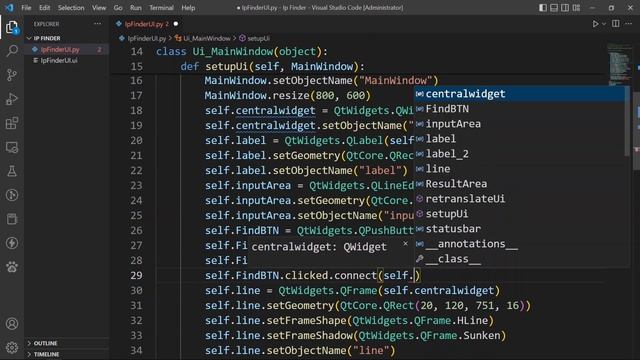
Task: Click the code minimap
Action: pos(619,63)
